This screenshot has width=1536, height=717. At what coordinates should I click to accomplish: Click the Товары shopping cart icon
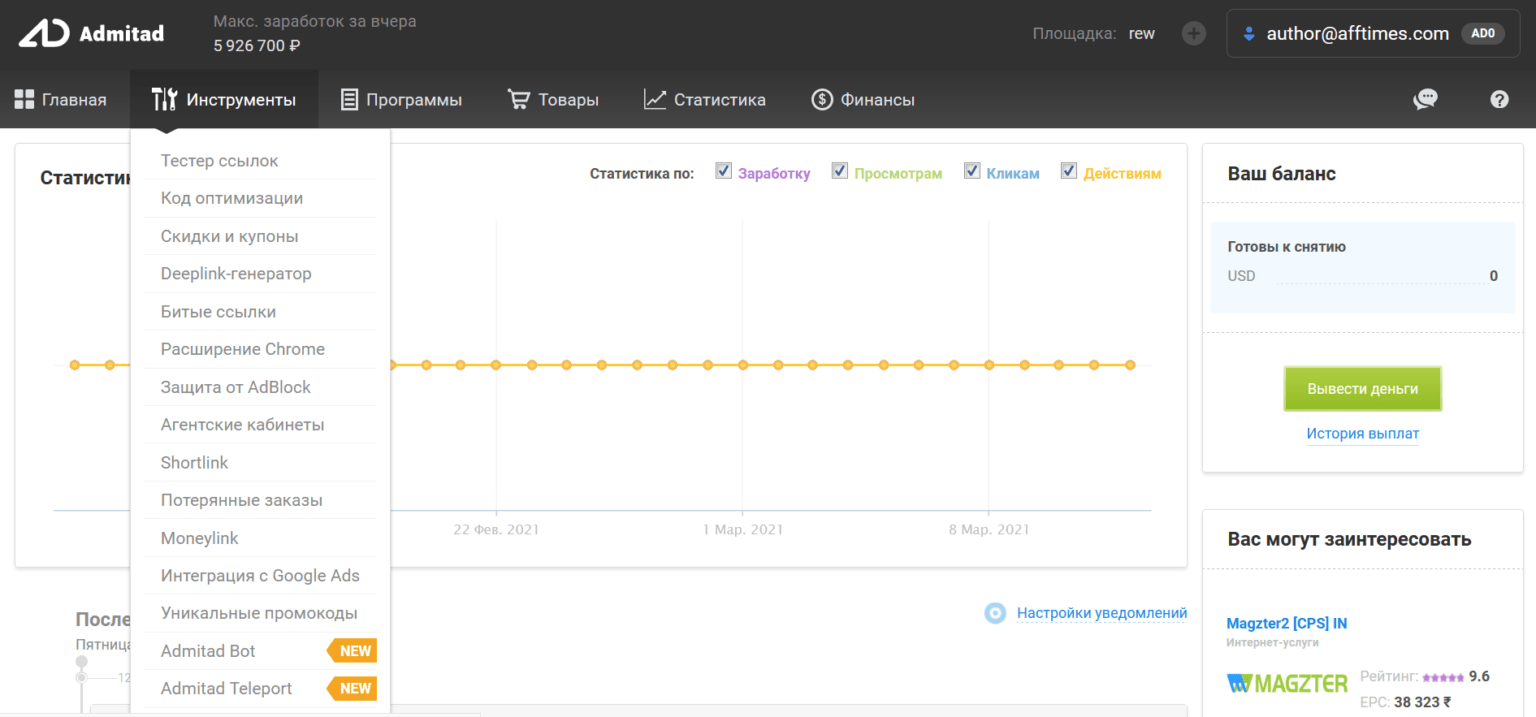(518, 99)
